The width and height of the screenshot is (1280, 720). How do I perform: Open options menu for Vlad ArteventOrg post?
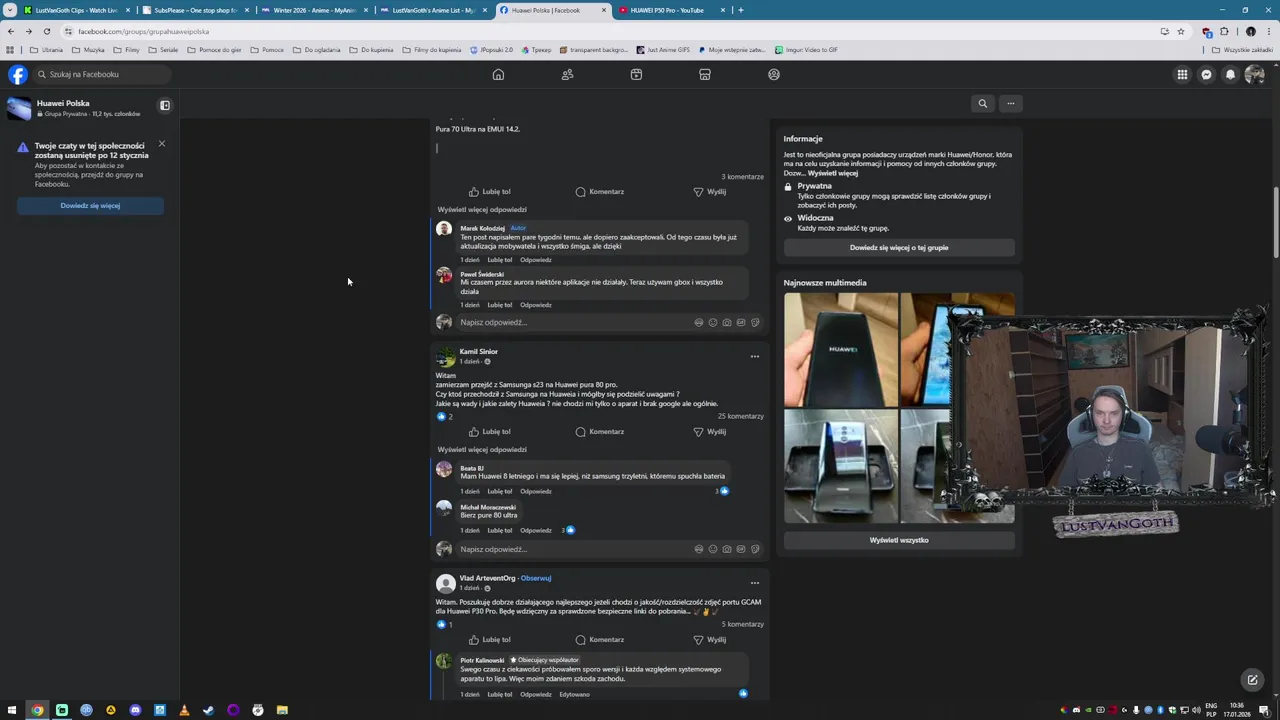(x=755, y=582)
